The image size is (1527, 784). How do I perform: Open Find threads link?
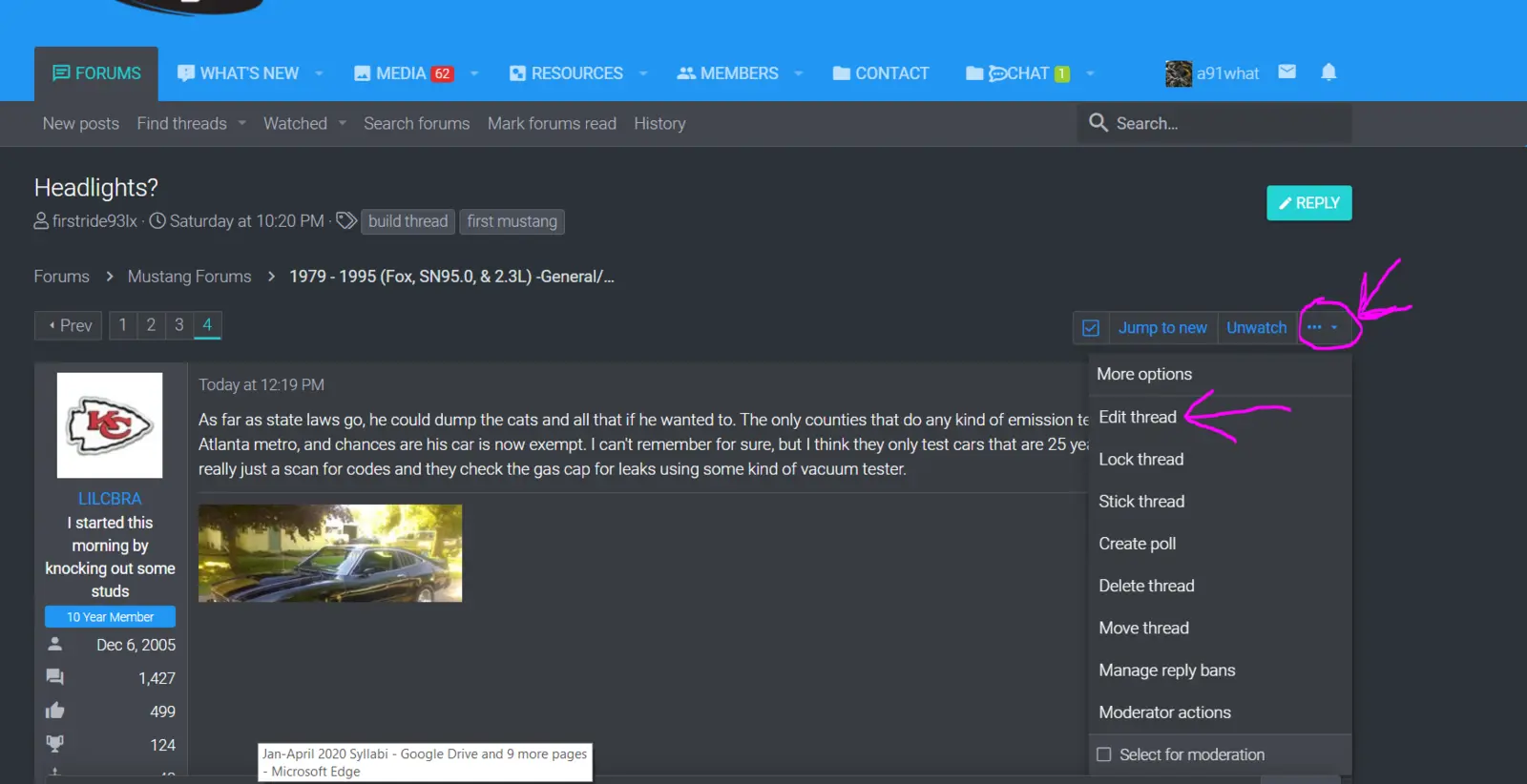tap(181, 123)
